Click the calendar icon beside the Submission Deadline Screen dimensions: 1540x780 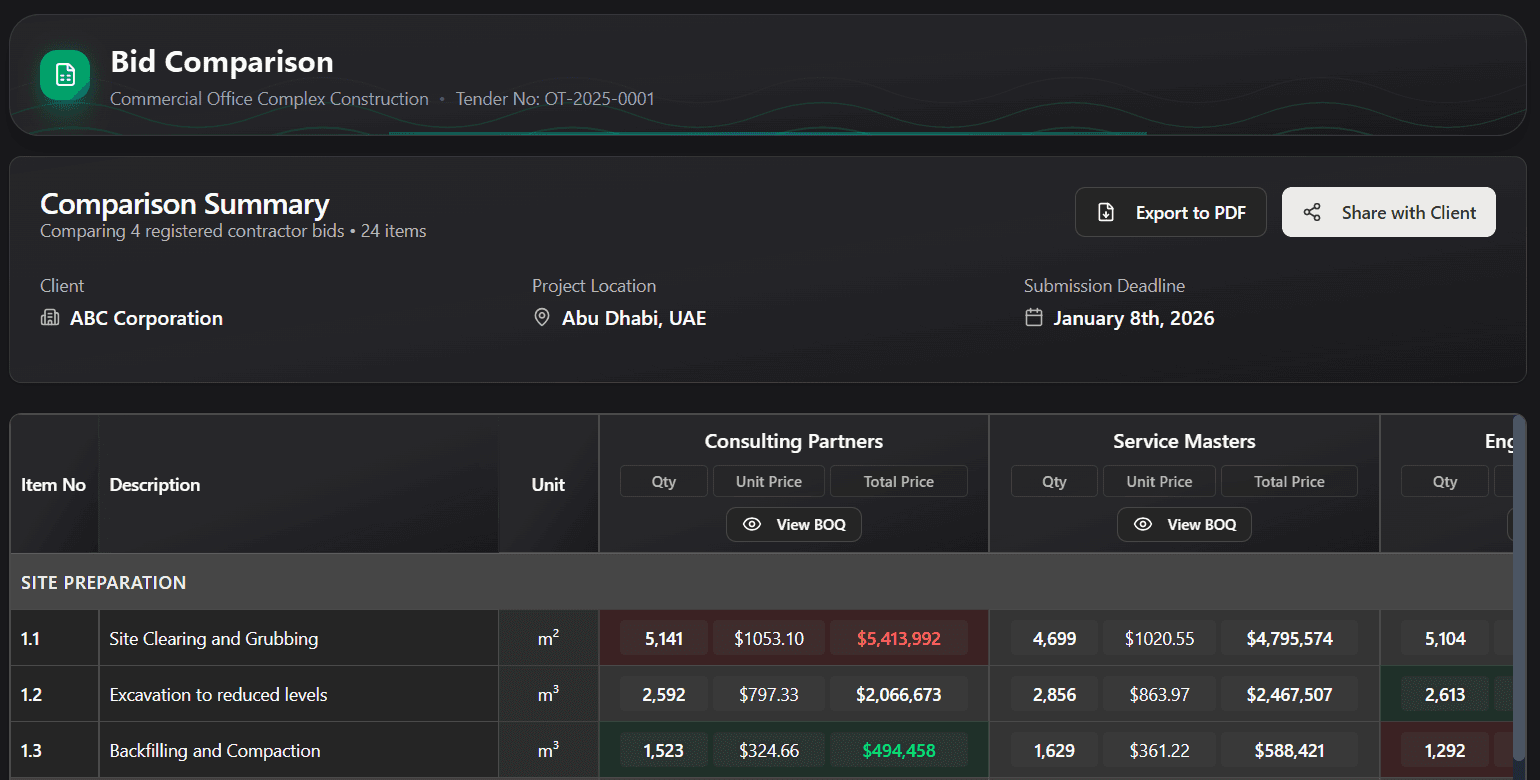pyautogui.click(x=1033, y=318)
